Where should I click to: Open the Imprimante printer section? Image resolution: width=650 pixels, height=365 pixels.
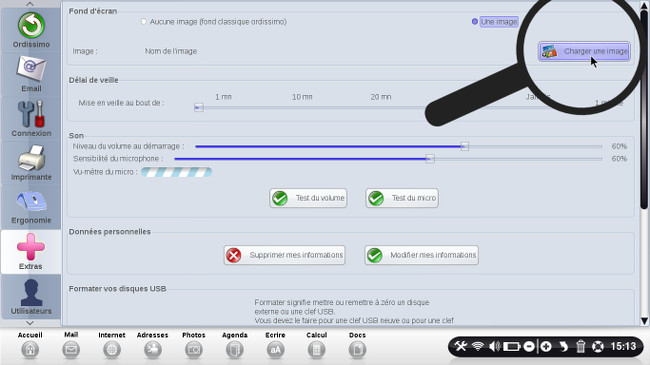31,163
